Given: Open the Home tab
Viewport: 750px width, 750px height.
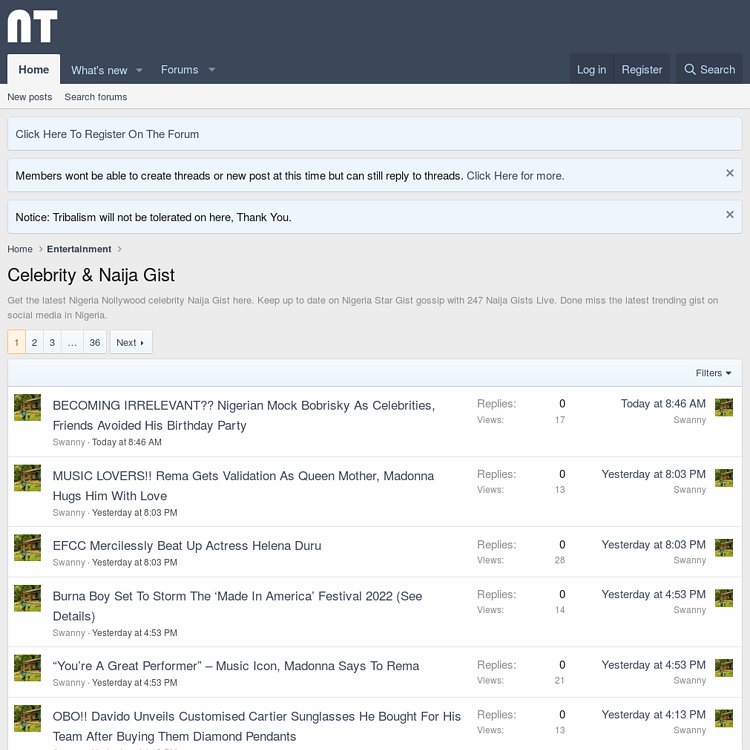Looking at the screenshot, I should 33,69.
